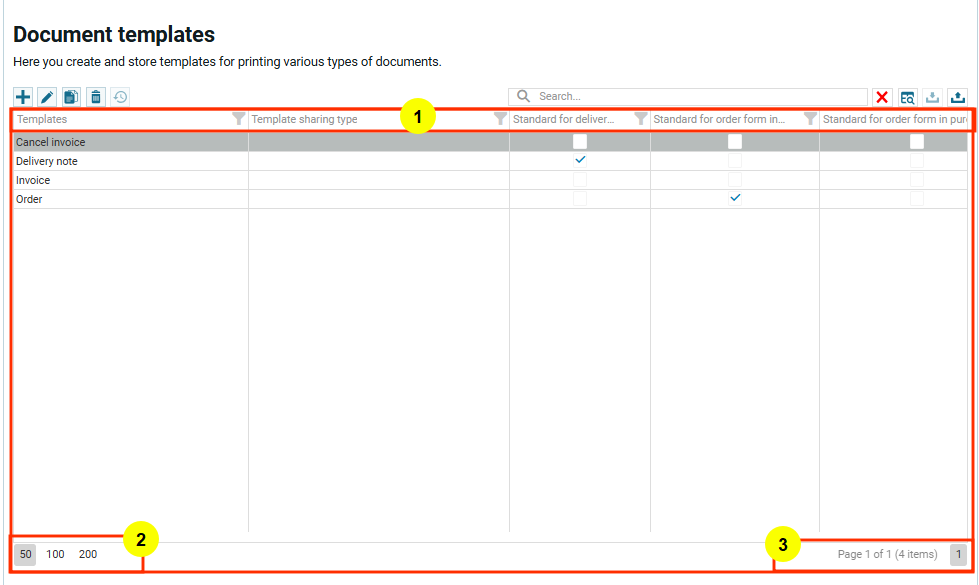Open the filter on the Templates column
Viewport: 979px width, 585px height.
point(238,119)
